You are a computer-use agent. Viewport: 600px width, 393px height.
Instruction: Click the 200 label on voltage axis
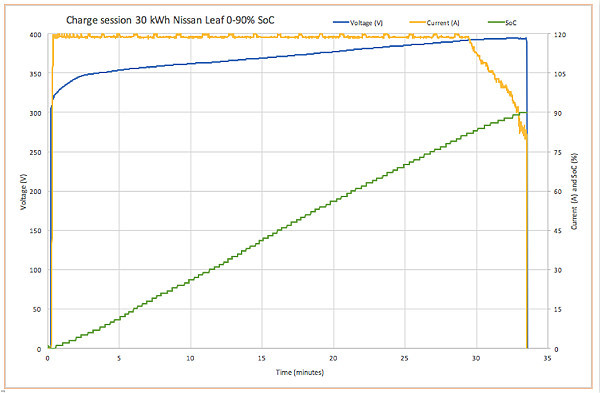click(x=35, y=191)
